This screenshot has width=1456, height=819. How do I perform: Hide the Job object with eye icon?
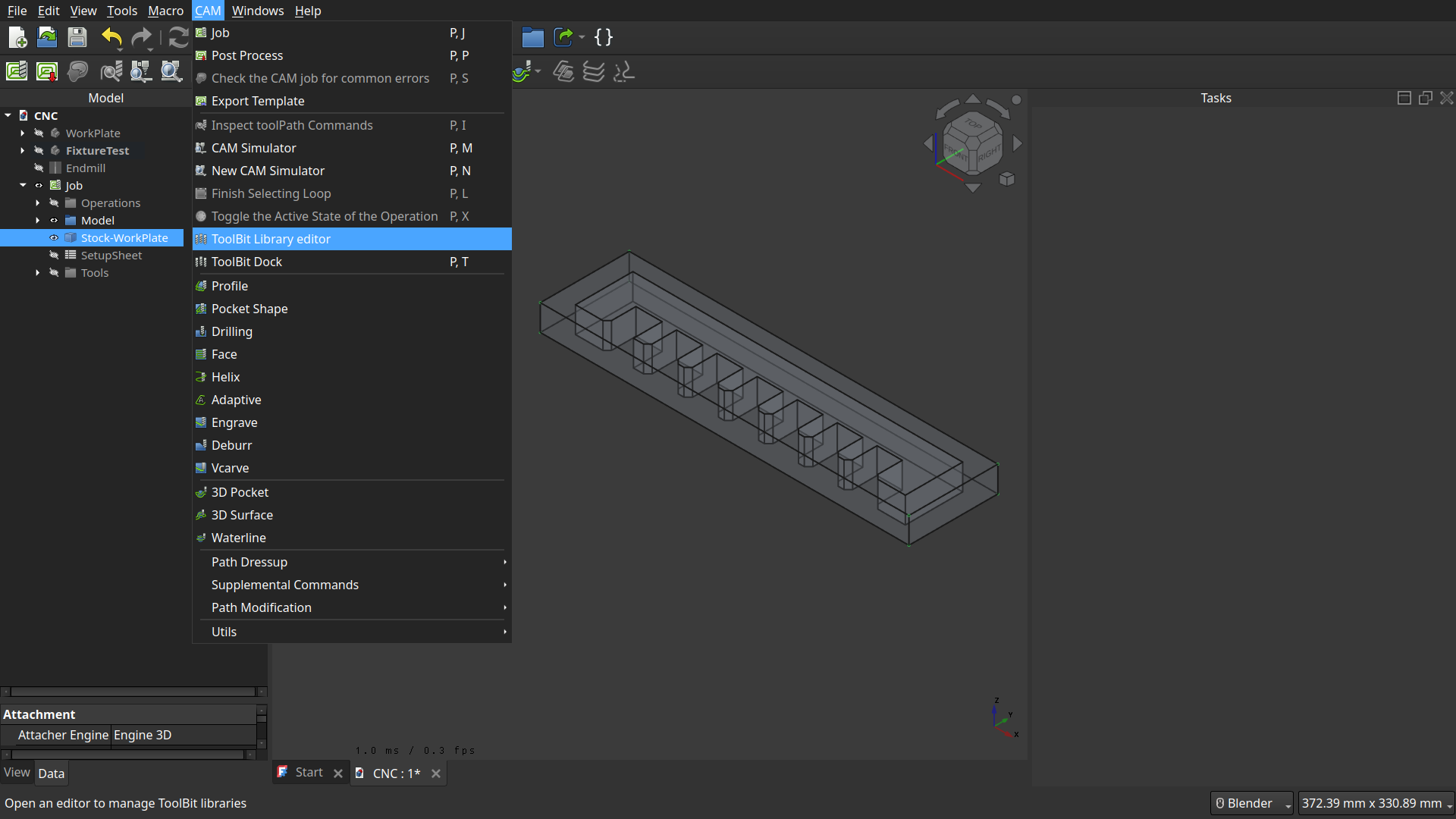point(39,186)
